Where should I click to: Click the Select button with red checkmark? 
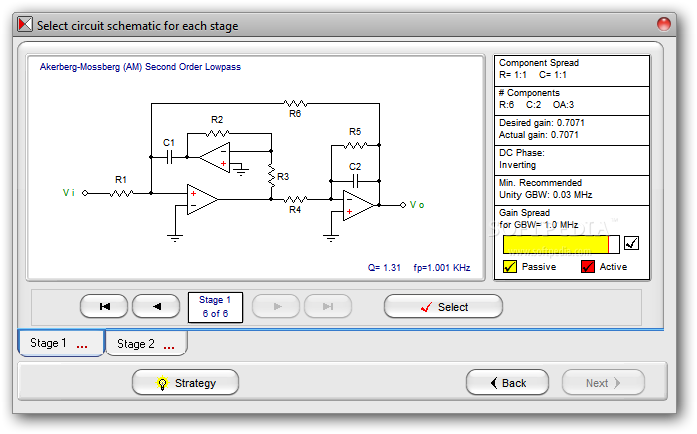[x=443, y=306]
